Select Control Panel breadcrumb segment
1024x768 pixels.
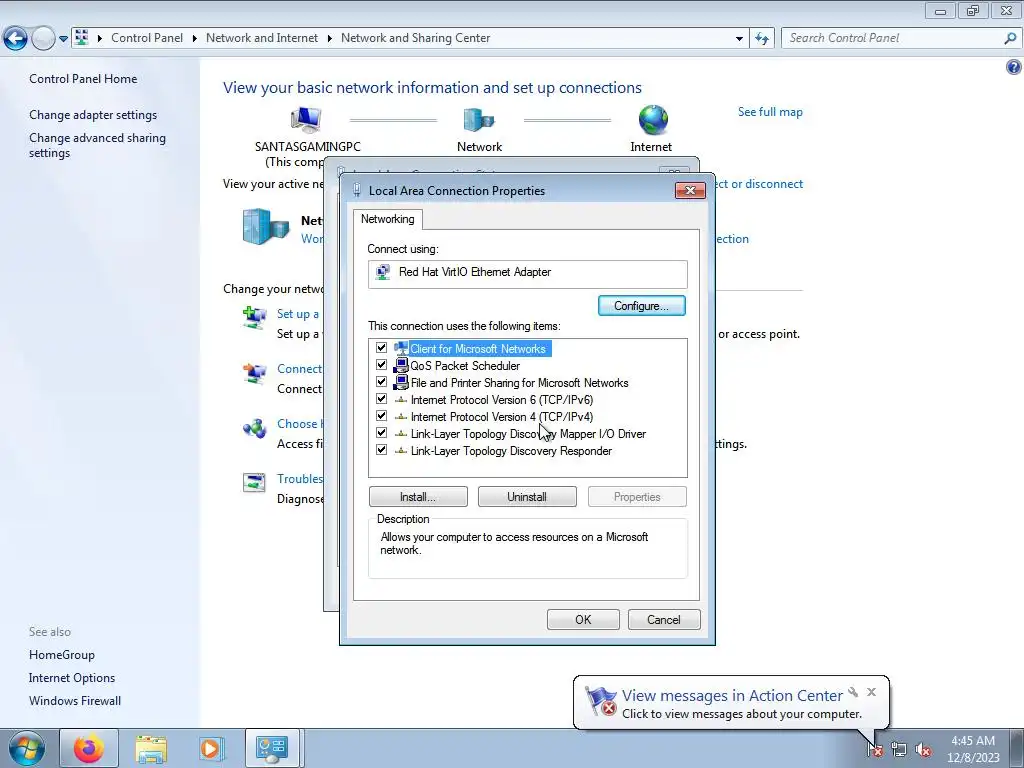tap(147, 38)
